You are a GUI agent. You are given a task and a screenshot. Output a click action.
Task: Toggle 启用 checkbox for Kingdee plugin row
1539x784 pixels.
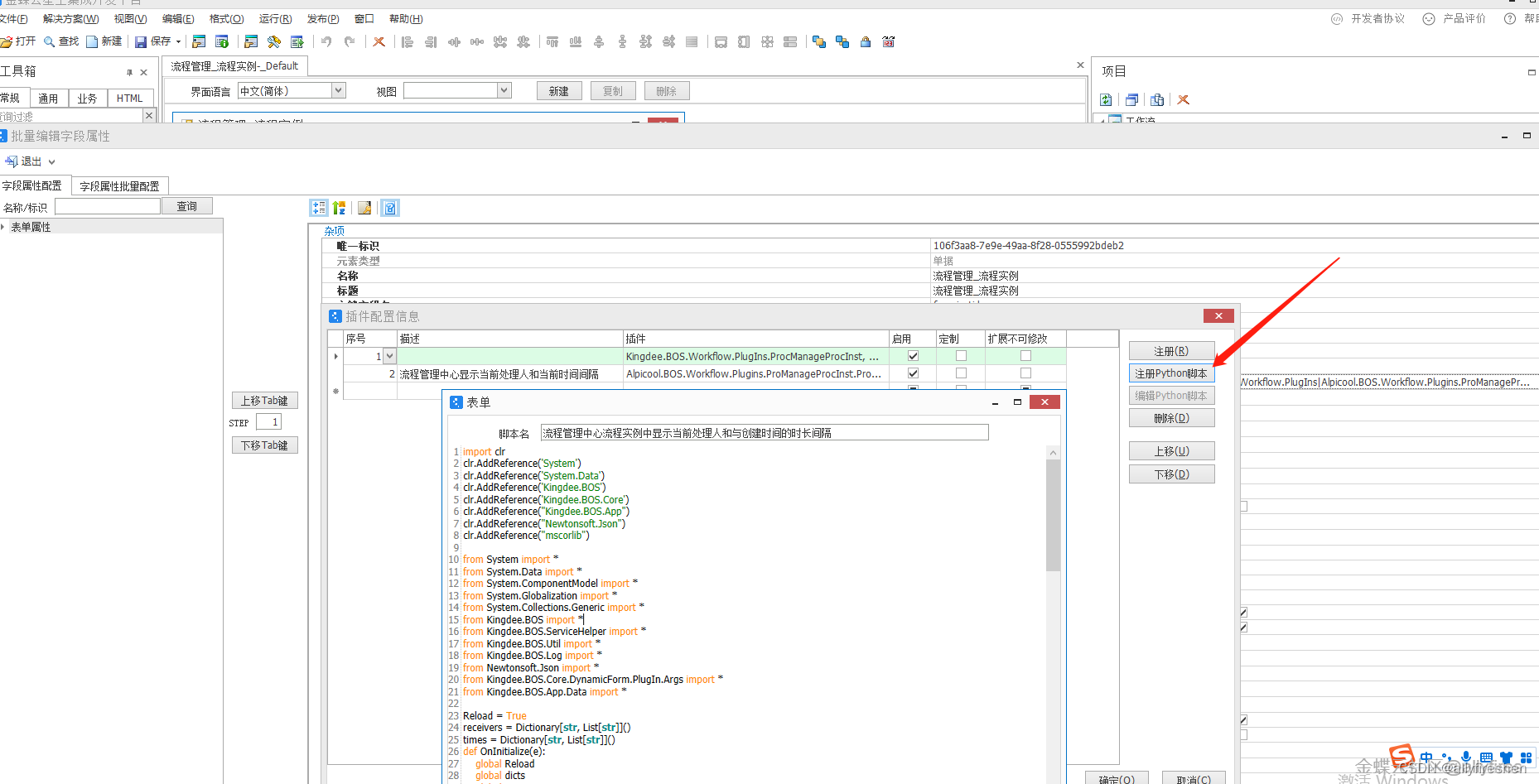point(913,356)
